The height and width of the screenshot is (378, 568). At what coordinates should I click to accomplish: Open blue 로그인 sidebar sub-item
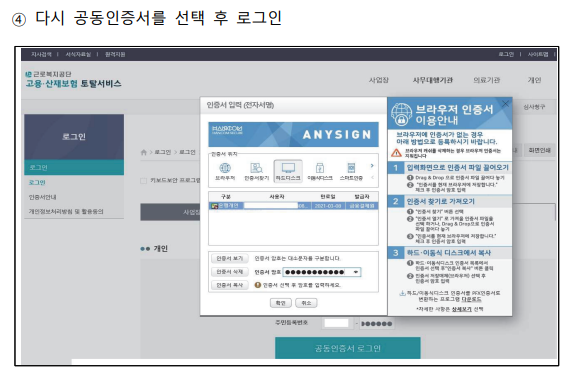pyautogui.click(x=37, y=182)
